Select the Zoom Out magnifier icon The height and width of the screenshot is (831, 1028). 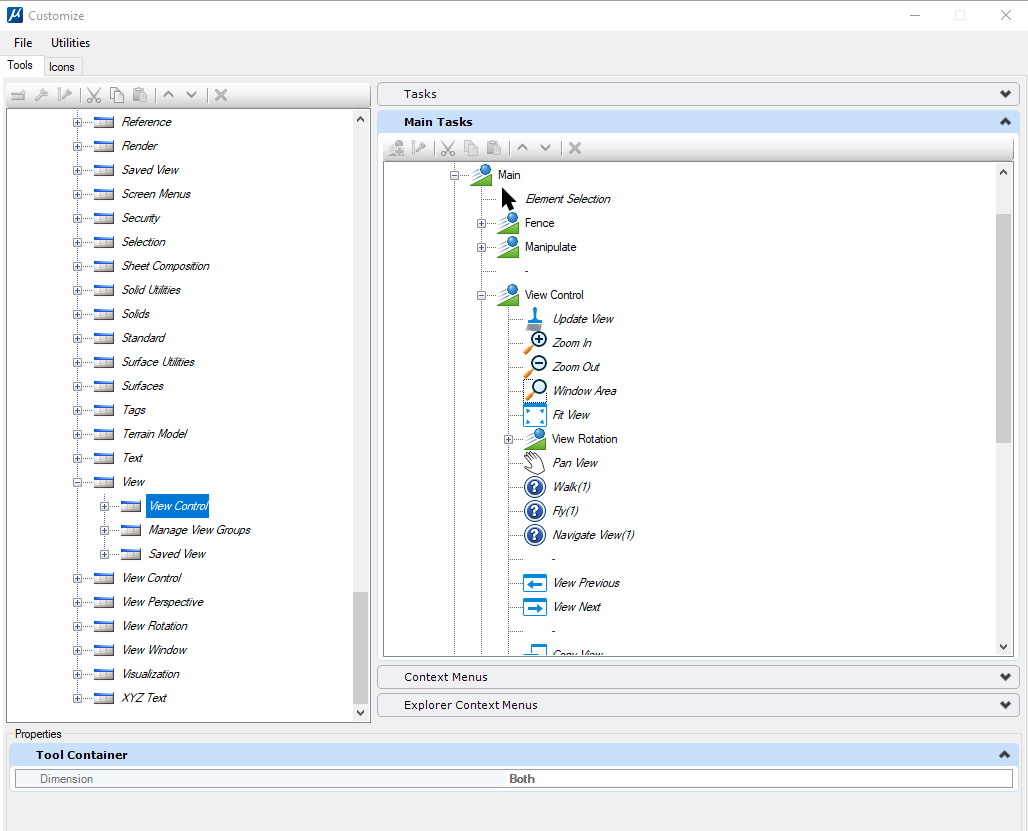[536, 367]
